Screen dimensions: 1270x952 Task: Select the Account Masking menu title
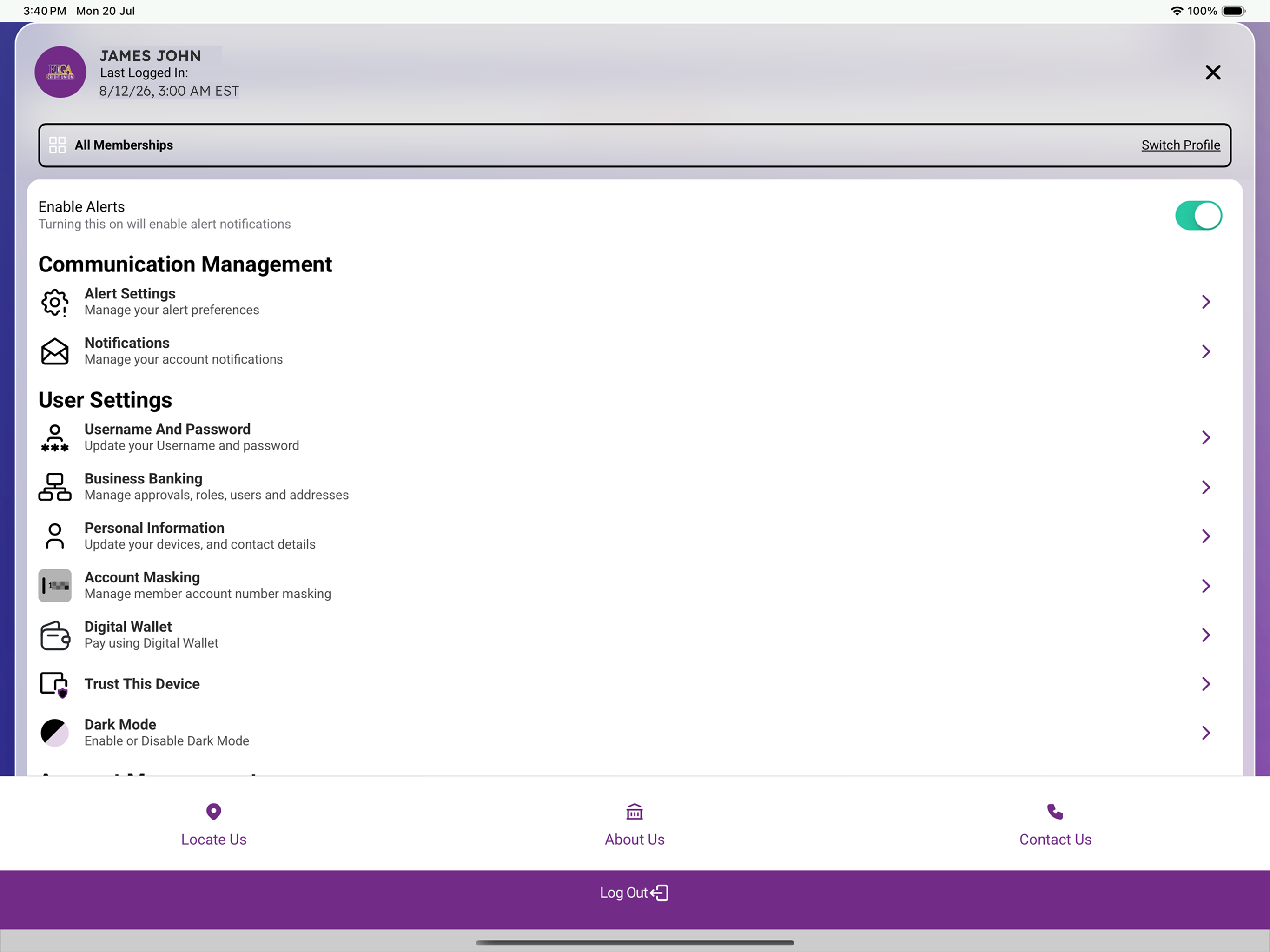tap(142, 578)
